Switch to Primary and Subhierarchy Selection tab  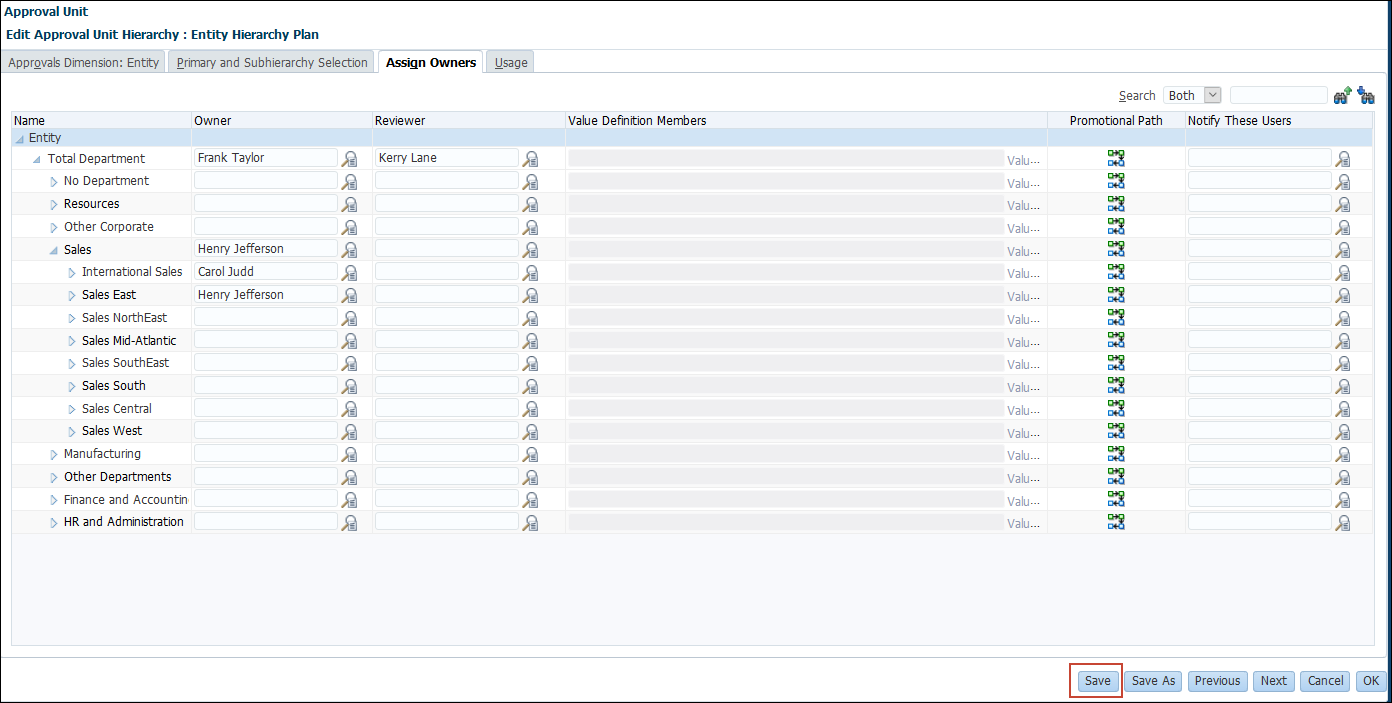pyautogui.click(x=272, y=62)
